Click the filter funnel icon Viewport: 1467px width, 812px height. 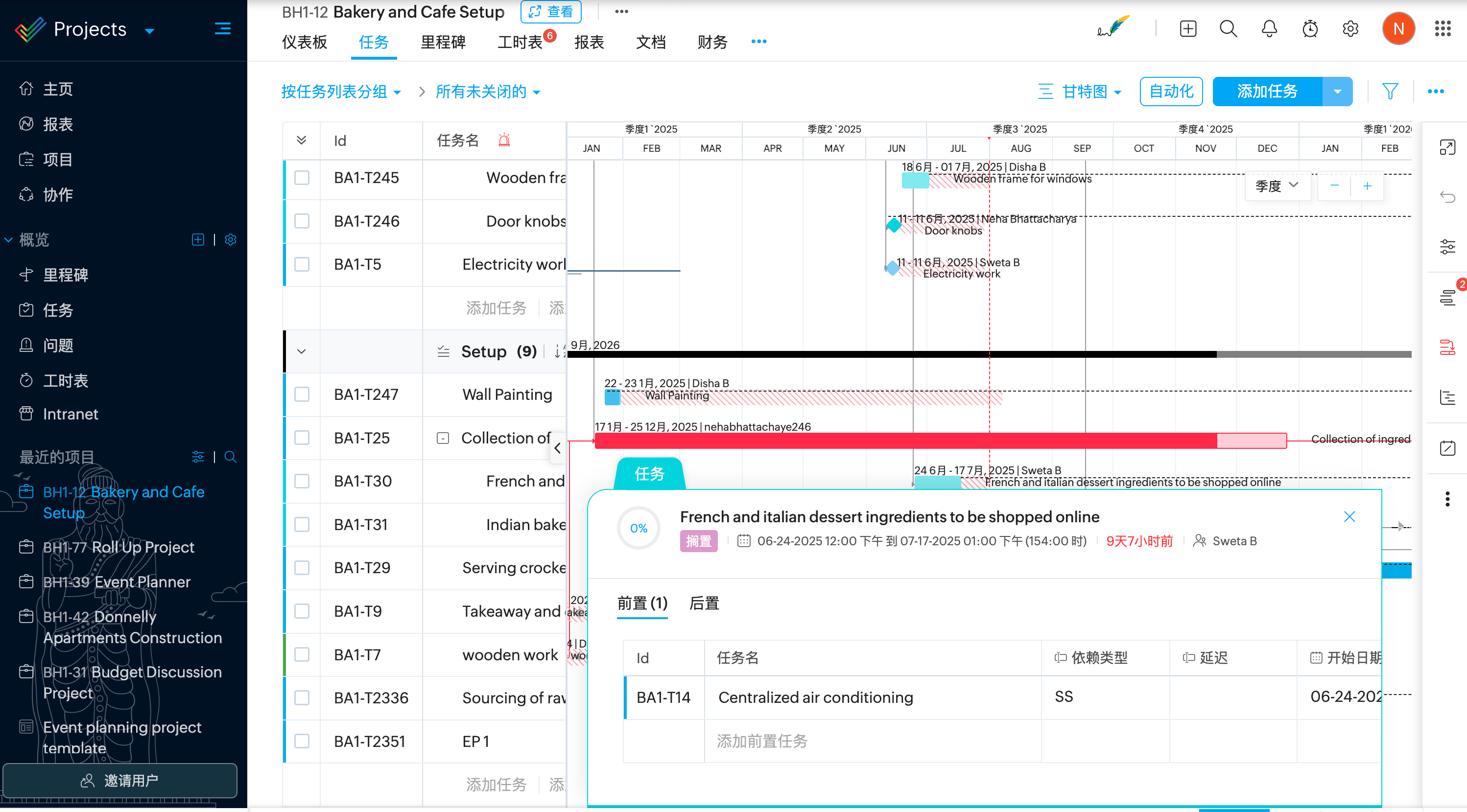[1390, 91]
